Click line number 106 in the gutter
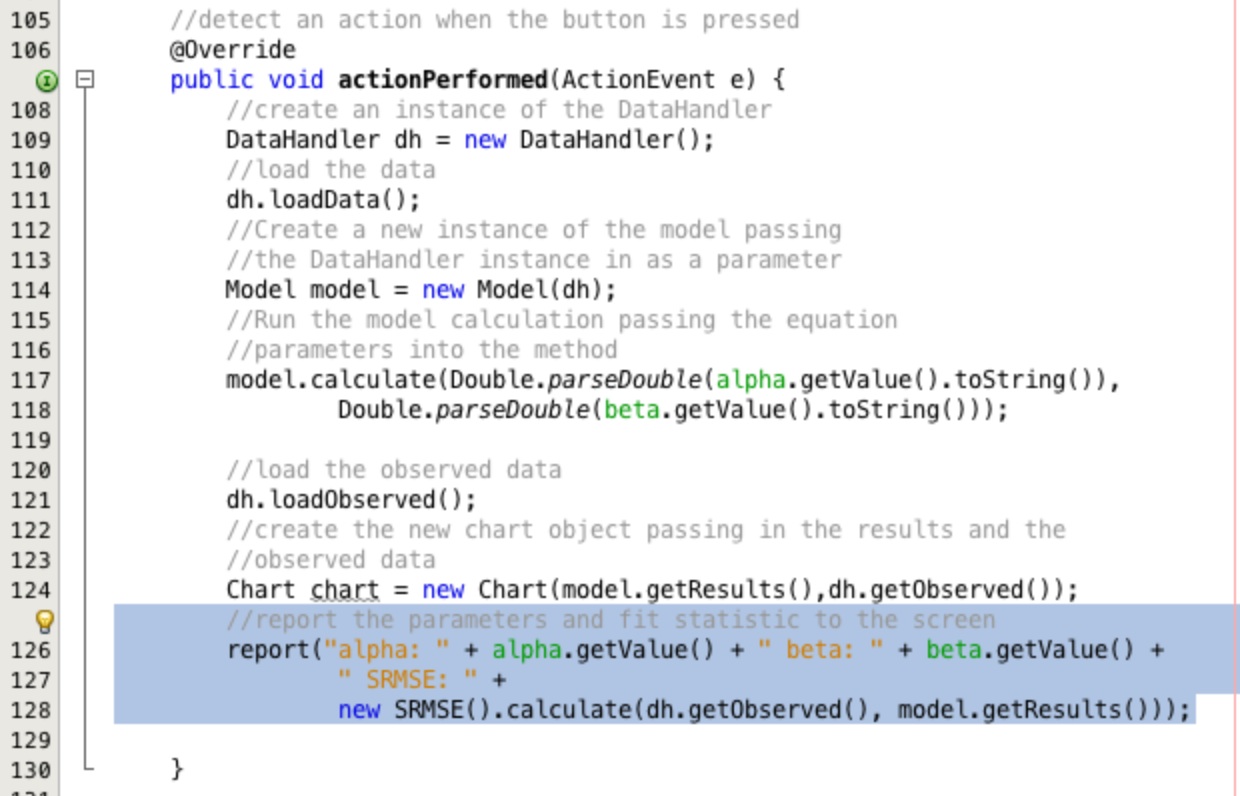The image size is (1240, 796). [30, 50]
